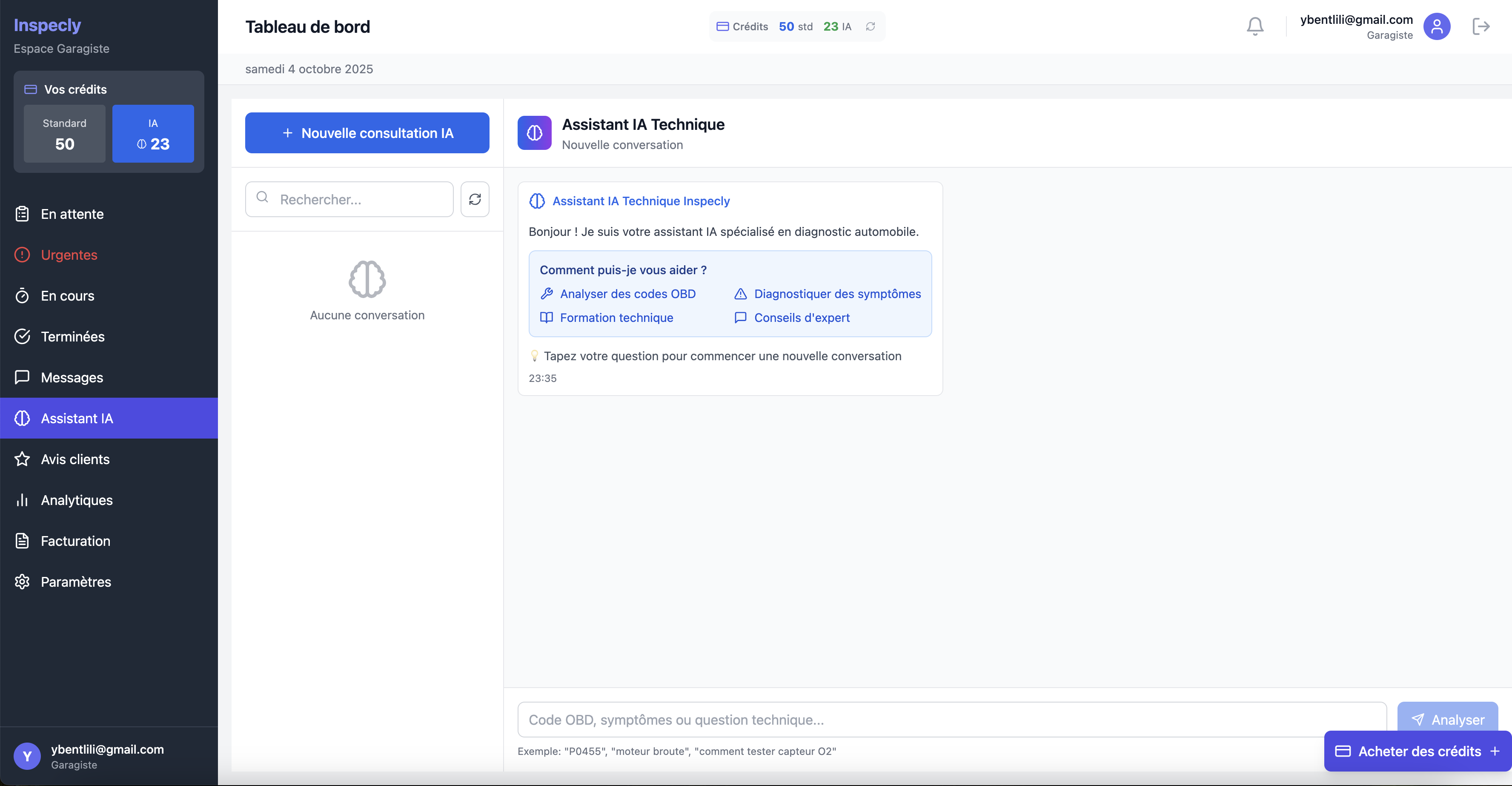Click the logout arrow icon
Viewport: 1512px width, 786px height.
(x=1480, y=26)
